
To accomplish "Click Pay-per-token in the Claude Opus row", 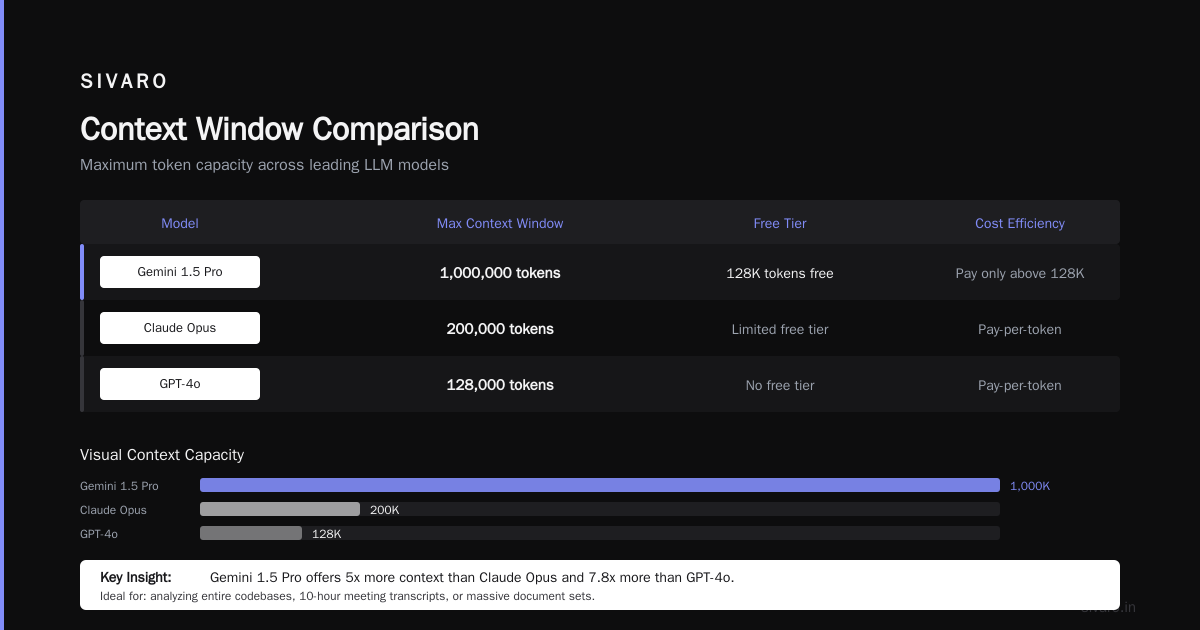I will [x=1020, y=329].
